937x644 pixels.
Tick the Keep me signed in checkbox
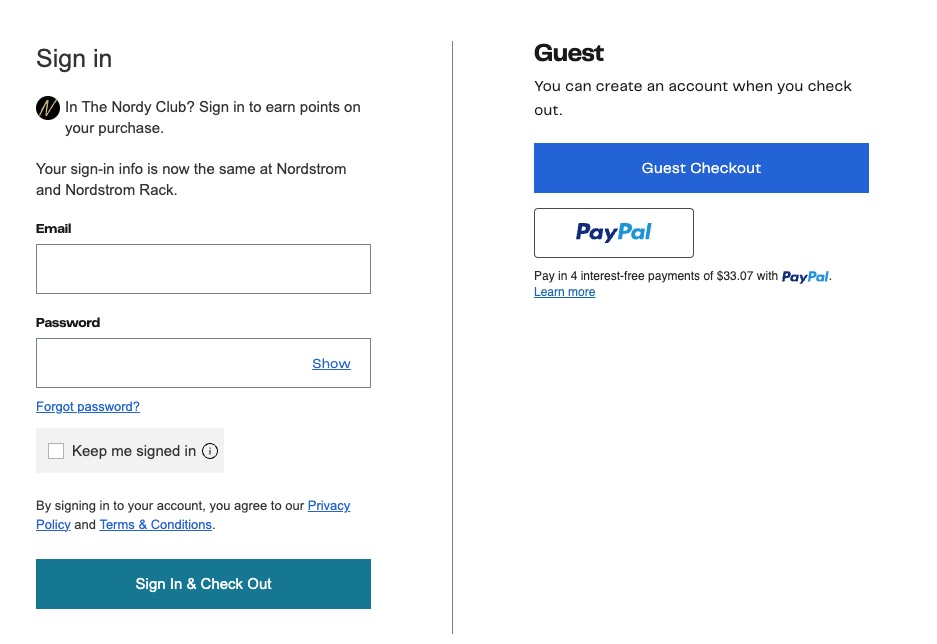[56, 451]
